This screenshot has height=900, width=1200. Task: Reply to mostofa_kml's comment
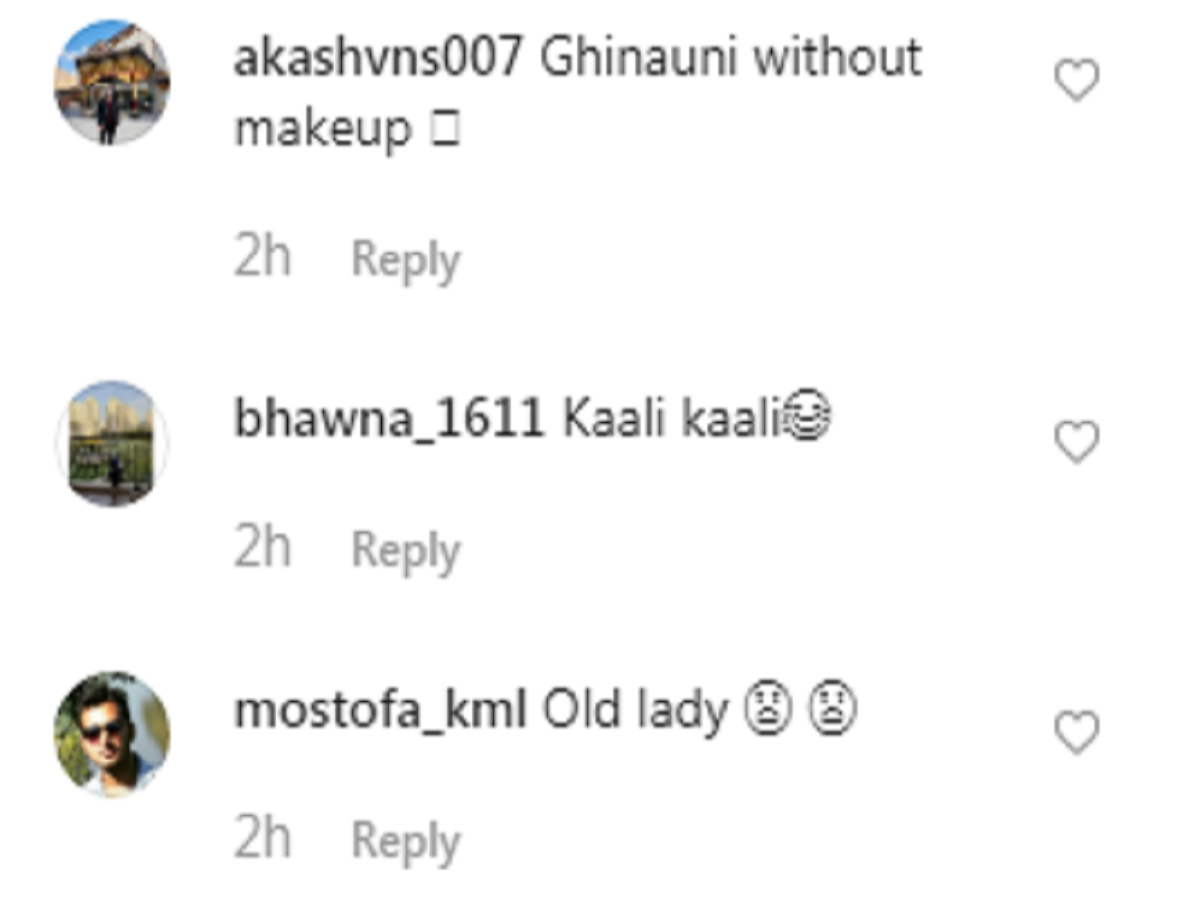click(x=405, y=841)
